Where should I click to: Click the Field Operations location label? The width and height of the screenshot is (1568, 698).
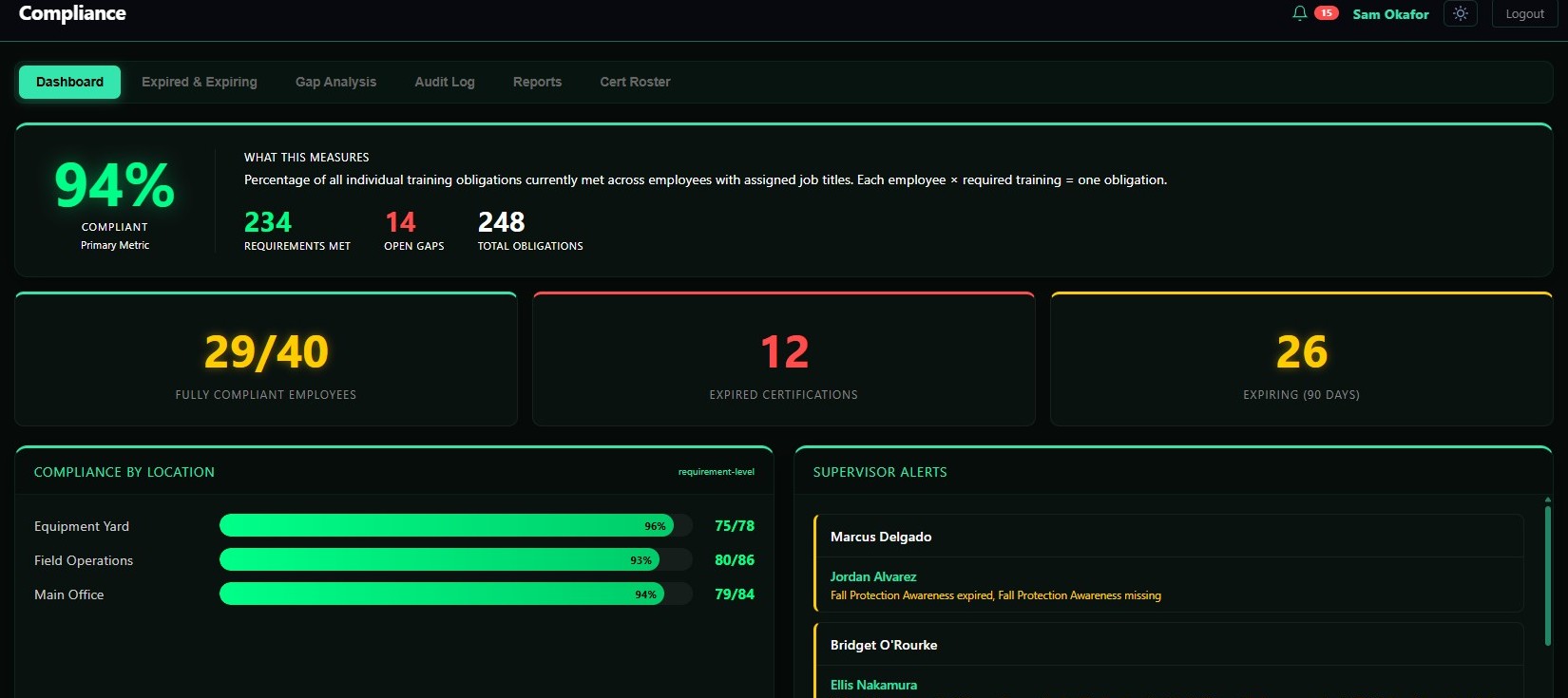pyautogui.click(x=84, y=560)
